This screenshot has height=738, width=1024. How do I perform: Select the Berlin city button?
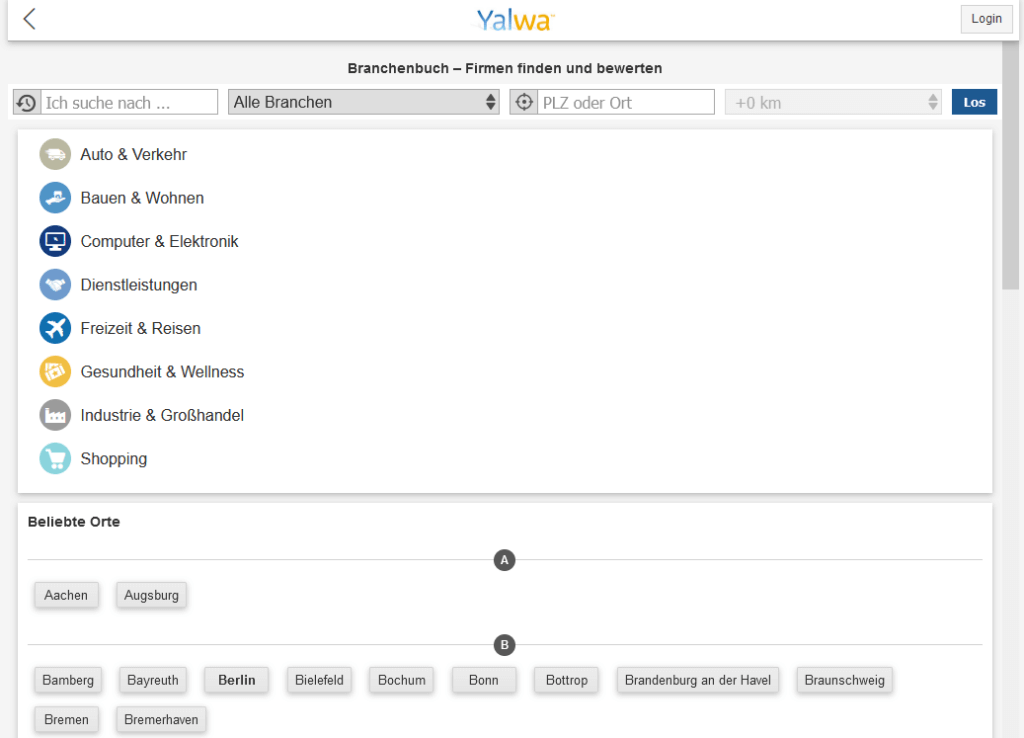237,680
